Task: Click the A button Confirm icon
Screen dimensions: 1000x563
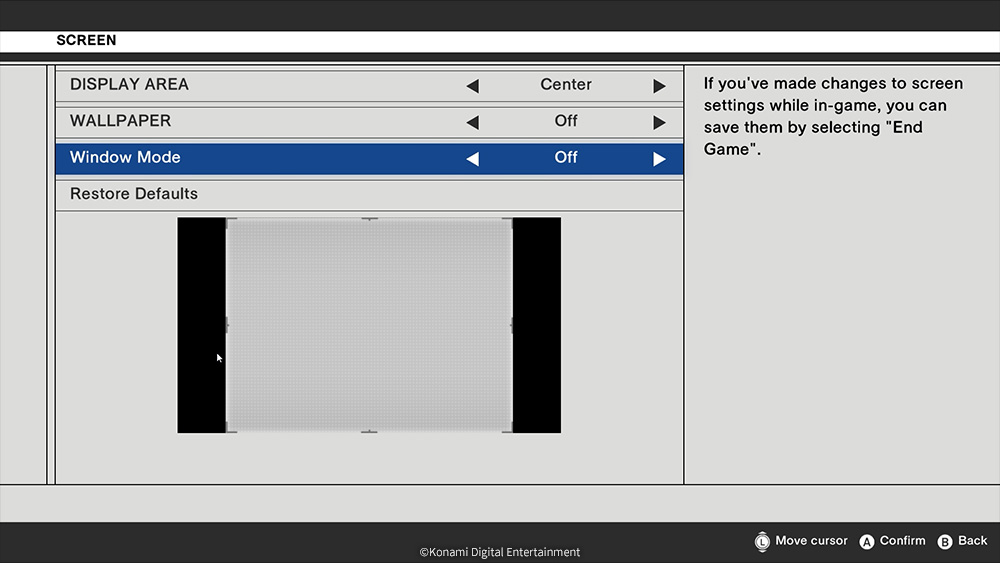Action: point(867,542)
